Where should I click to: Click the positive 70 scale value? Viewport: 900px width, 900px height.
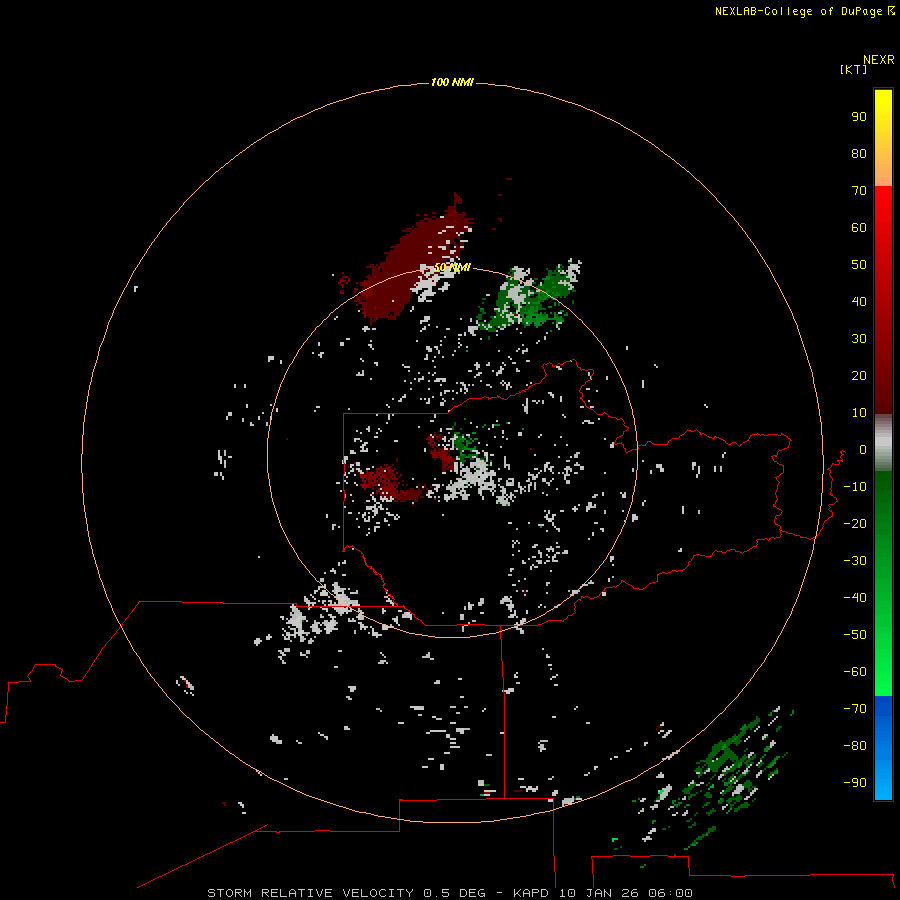859,191
